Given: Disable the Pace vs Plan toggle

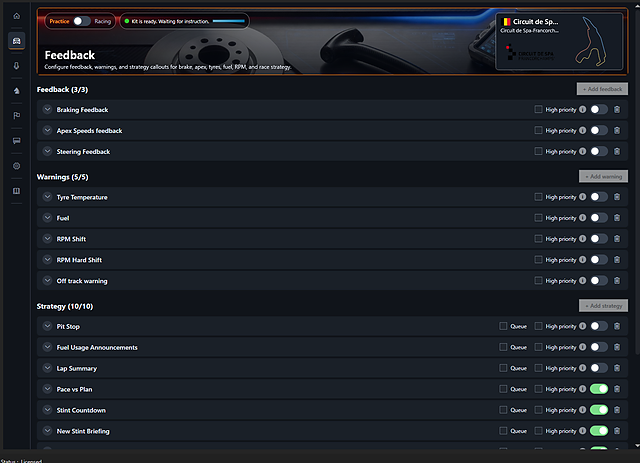Looking at the screenshot, I should (599, 389).
